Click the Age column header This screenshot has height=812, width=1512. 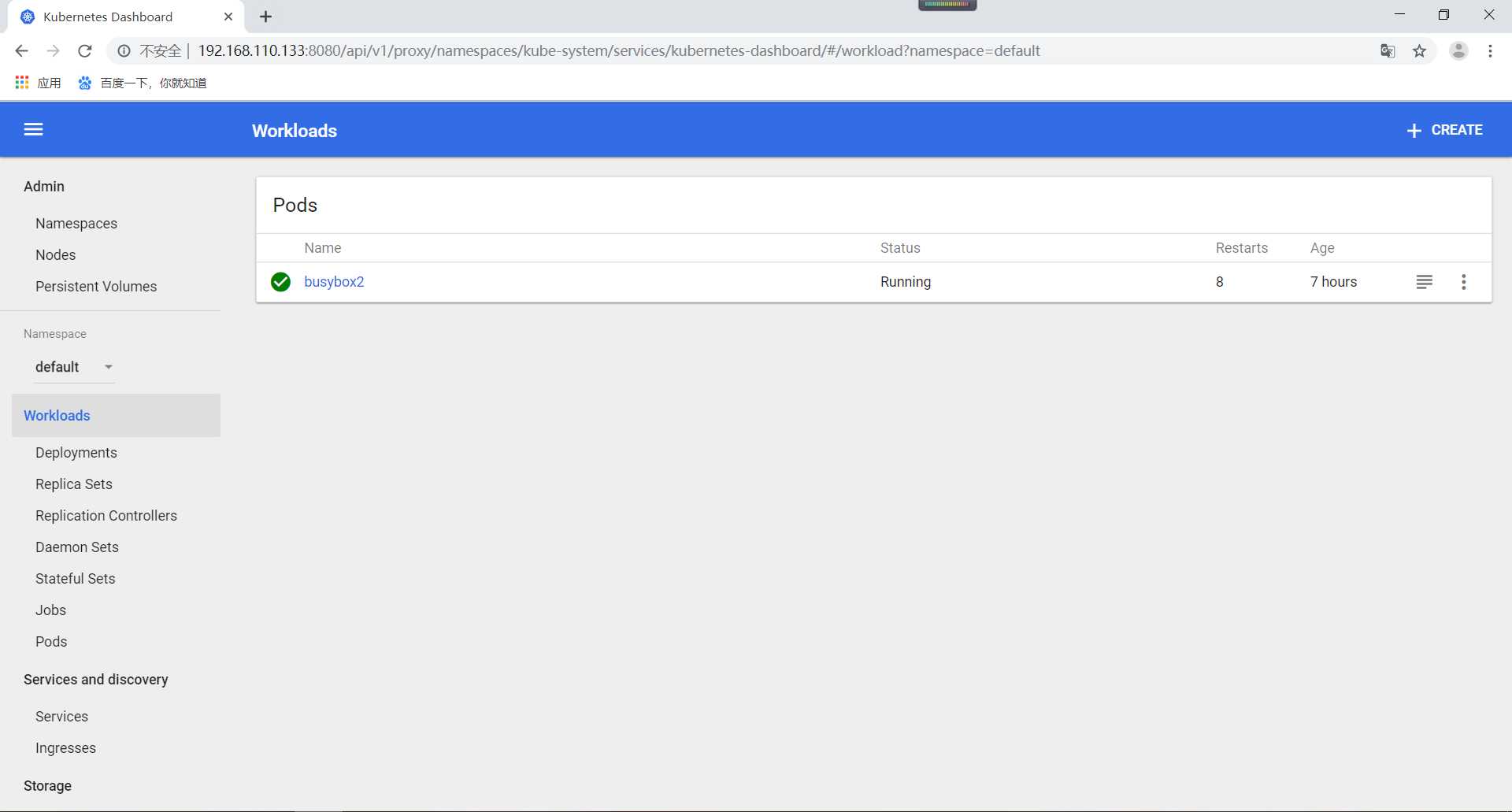1322,248
